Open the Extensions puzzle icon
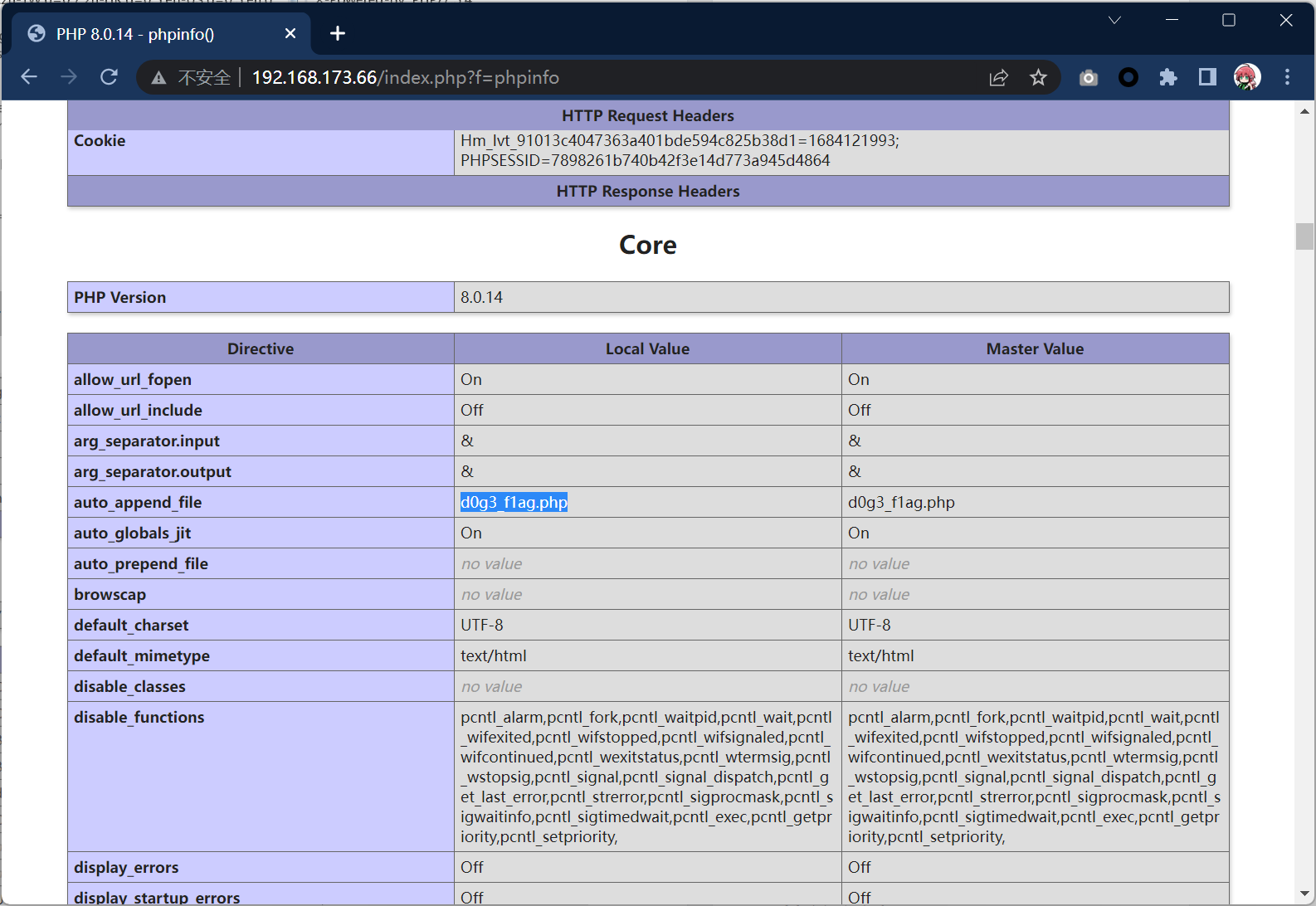This screenshot has height=906, width=1316. point(1168,77)
